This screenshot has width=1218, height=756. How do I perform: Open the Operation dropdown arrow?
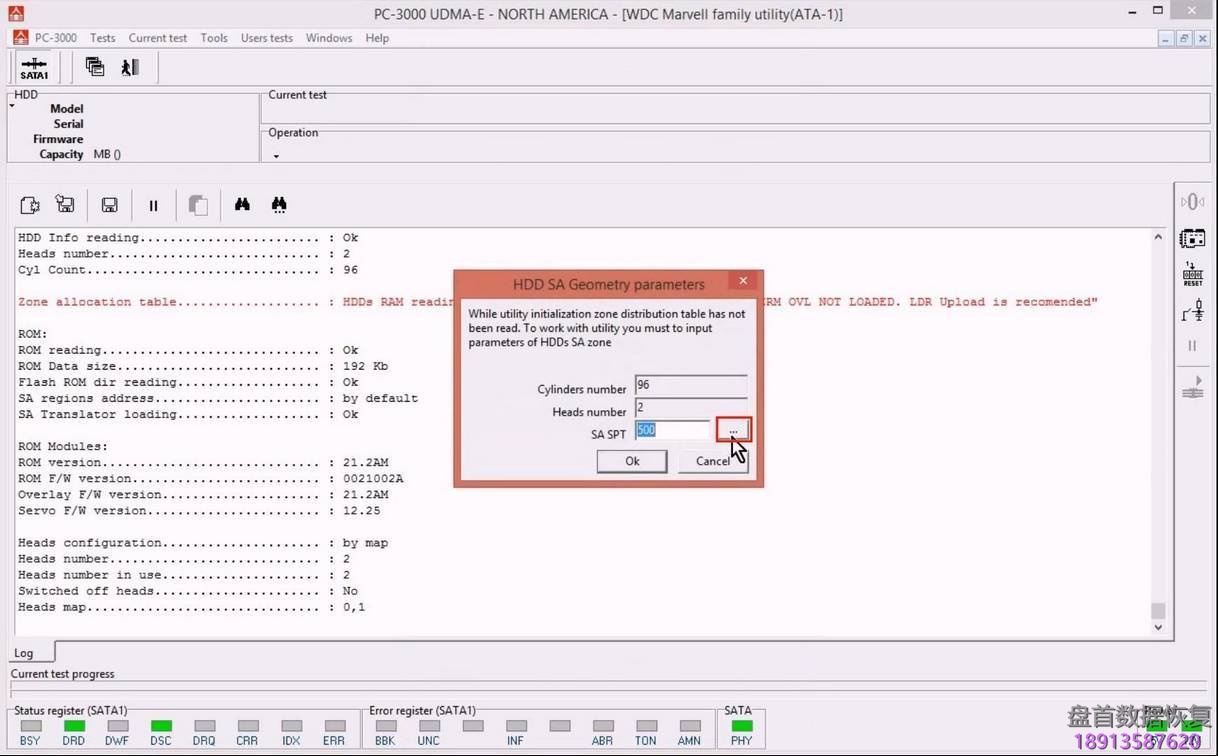click(x=275, y=156)
